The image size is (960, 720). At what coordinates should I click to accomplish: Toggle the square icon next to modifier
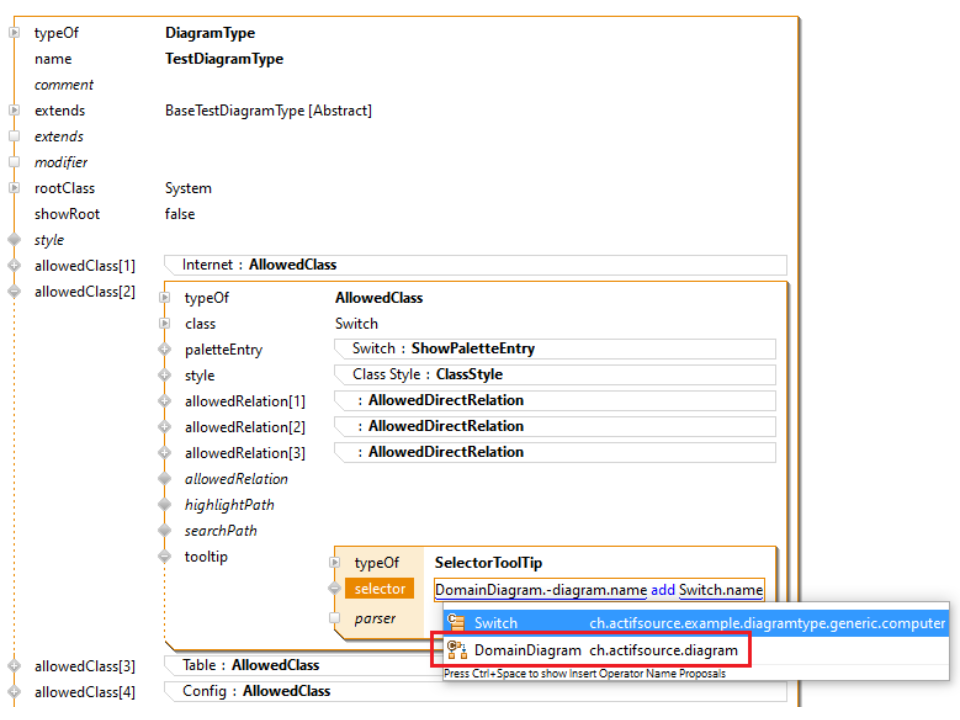16,162
